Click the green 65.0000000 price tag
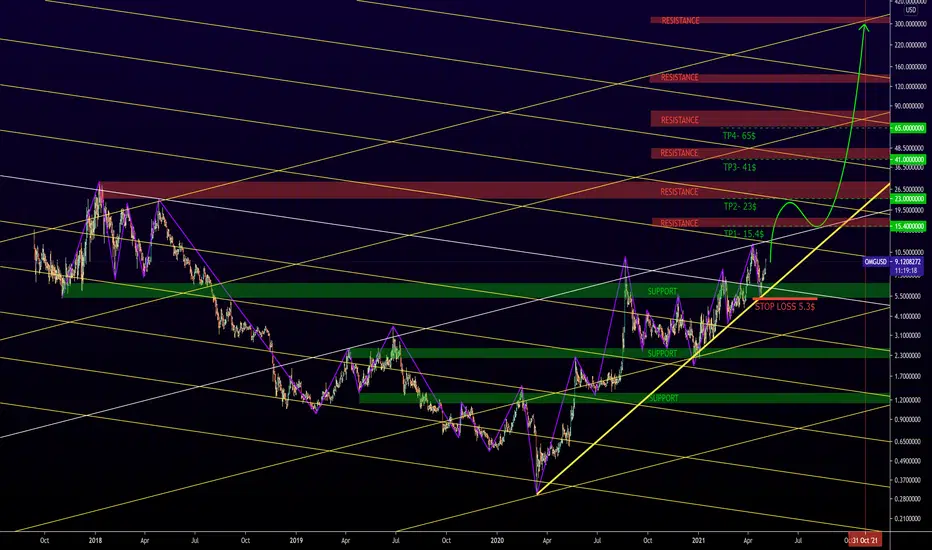Screen dimensions: 932x550 coord(909,128)
